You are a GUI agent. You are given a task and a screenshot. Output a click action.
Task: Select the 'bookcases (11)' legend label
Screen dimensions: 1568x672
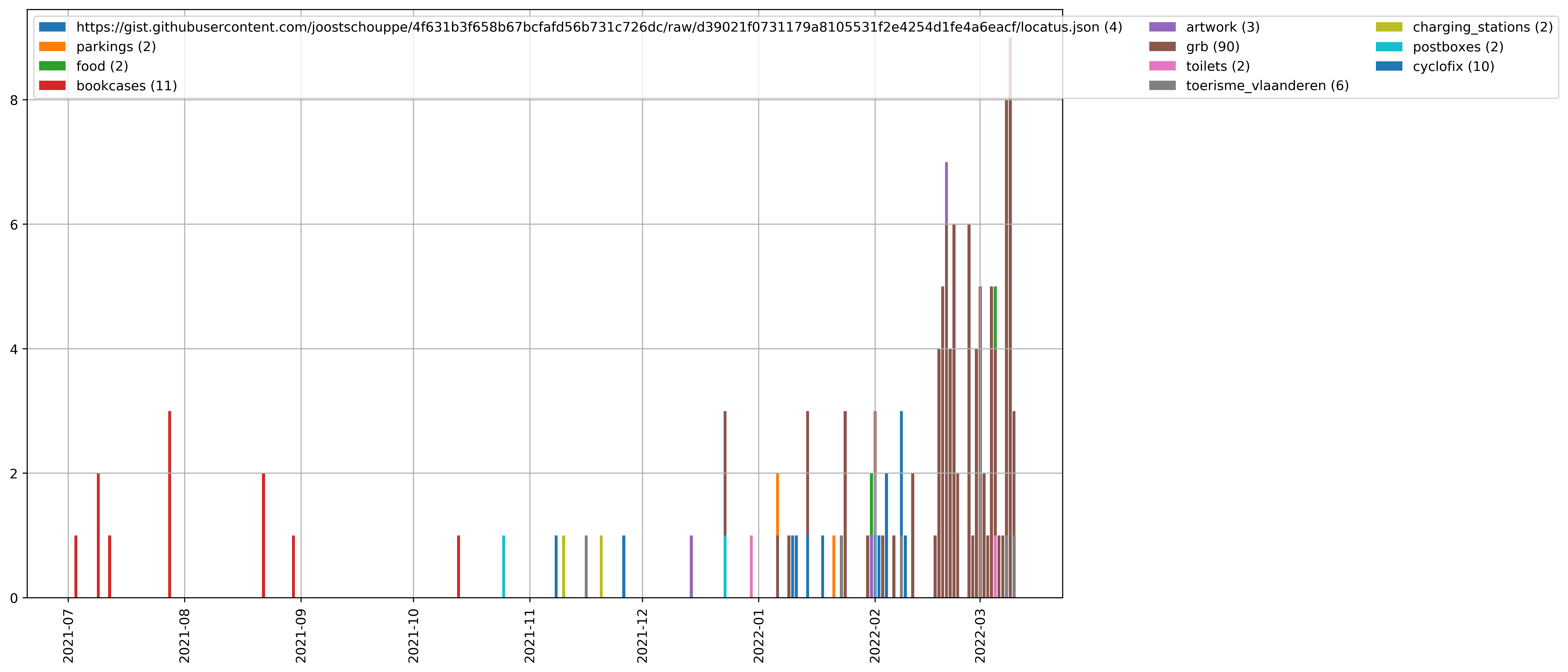coord(127,86)
